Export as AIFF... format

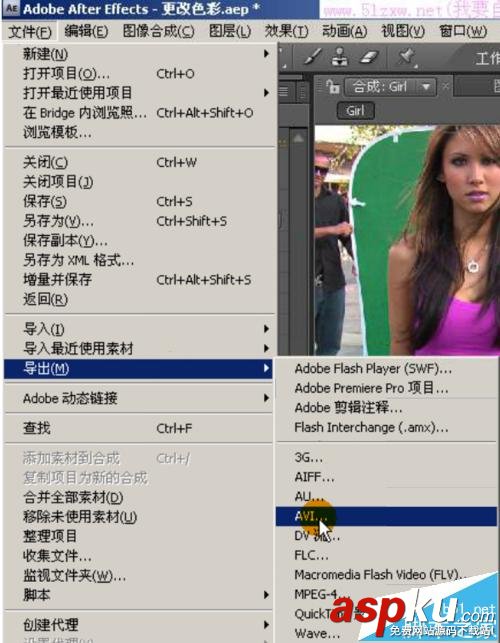386,477
